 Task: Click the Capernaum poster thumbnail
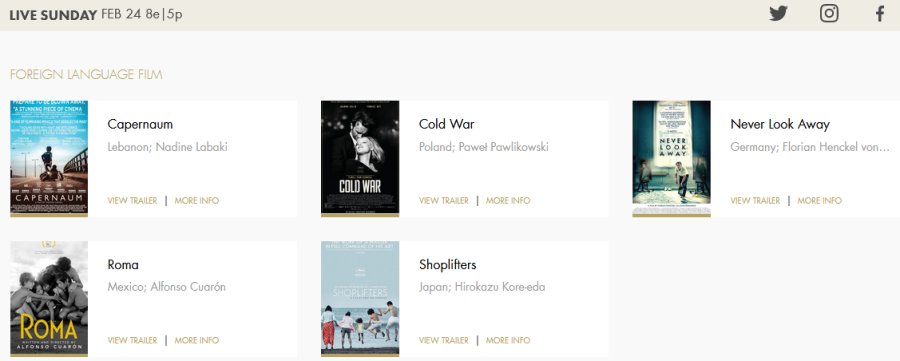(x=49, y=158)
